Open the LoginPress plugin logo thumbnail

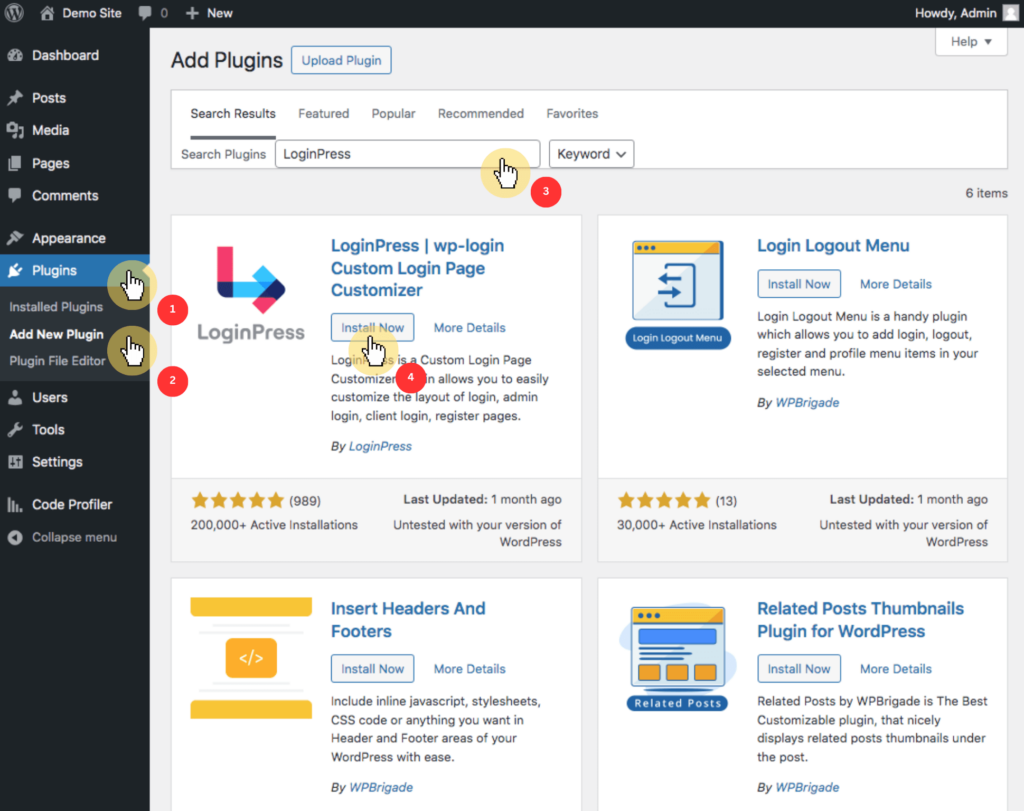(x=251, y=293)
